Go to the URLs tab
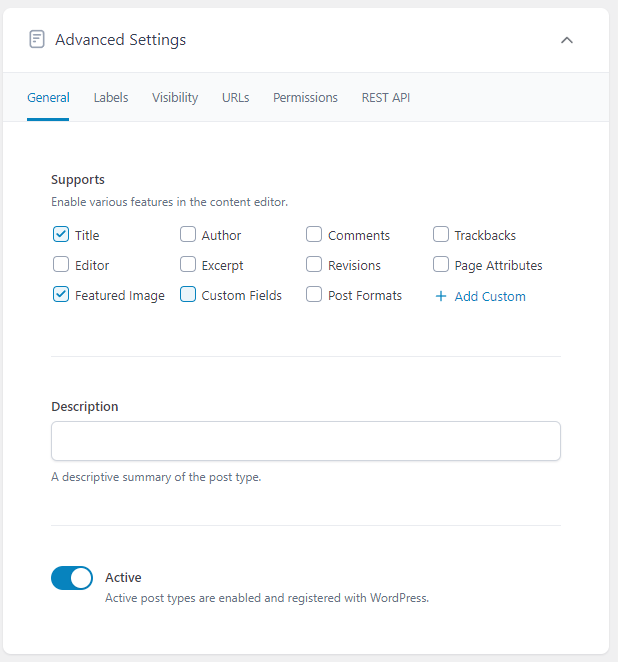This screenshot has height=662, width=618. click(x=235, y=98)
